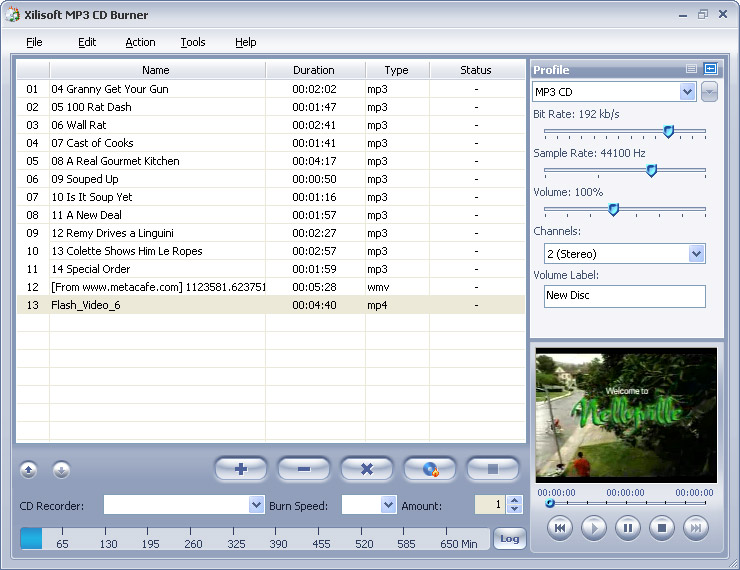
Task: Open the Tools menu
Action: tap(193, 42)
